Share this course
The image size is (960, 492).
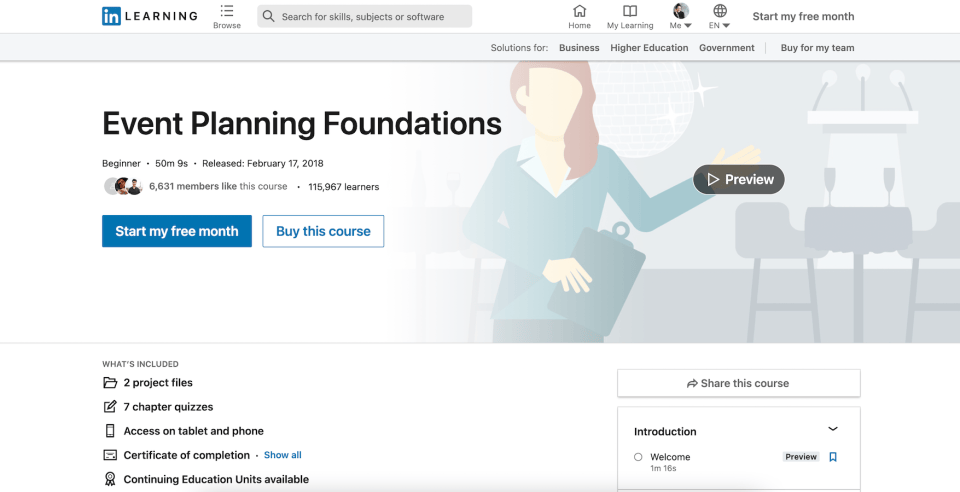pyautogui.click(x=738, y=383)
